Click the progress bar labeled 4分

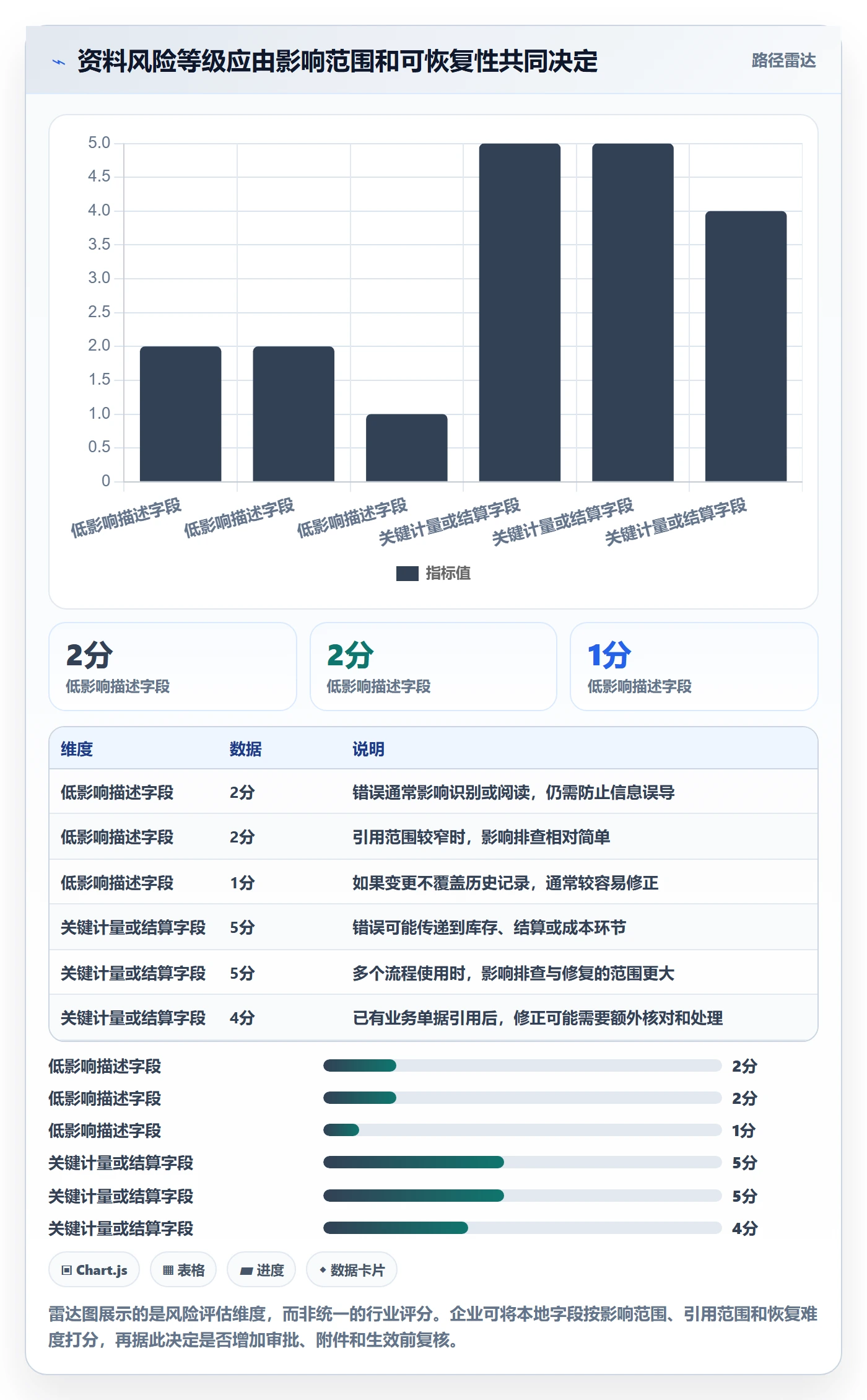tap(522, 1228)
